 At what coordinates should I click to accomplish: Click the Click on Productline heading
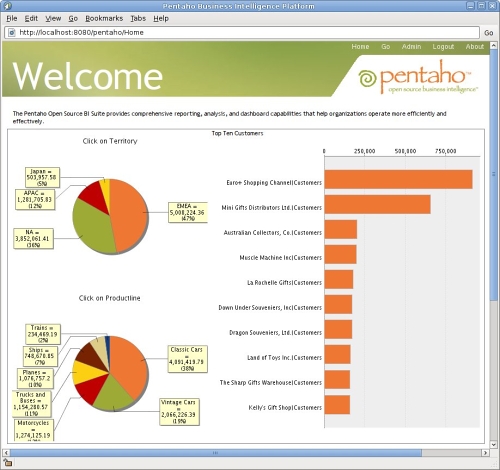point(109,298)
